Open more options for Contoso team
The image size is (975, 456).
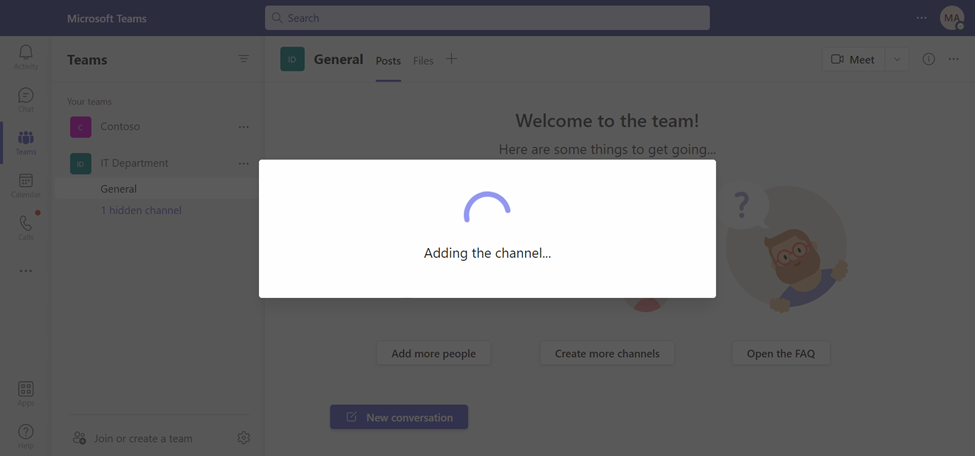(x=244, y=127)
